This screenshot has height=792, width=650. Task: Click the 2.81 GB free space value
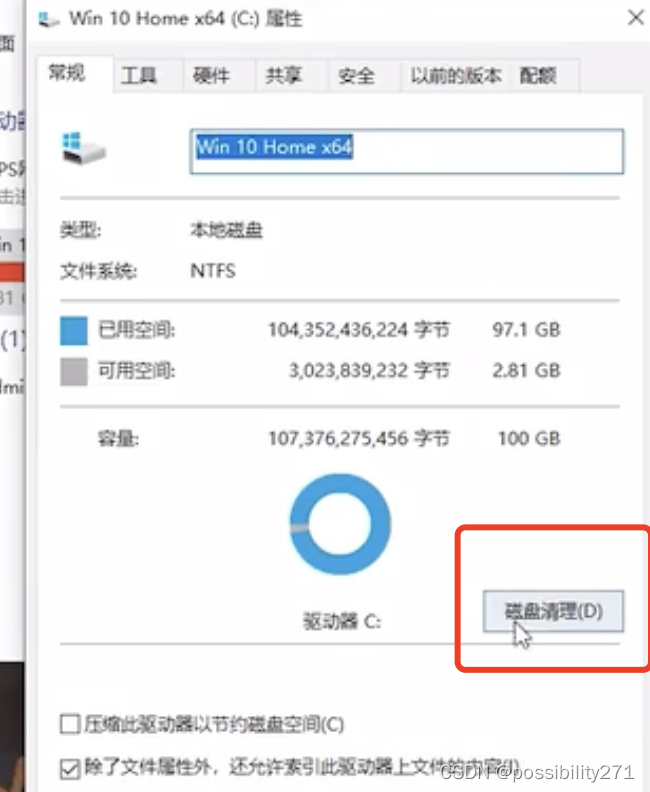526,371
